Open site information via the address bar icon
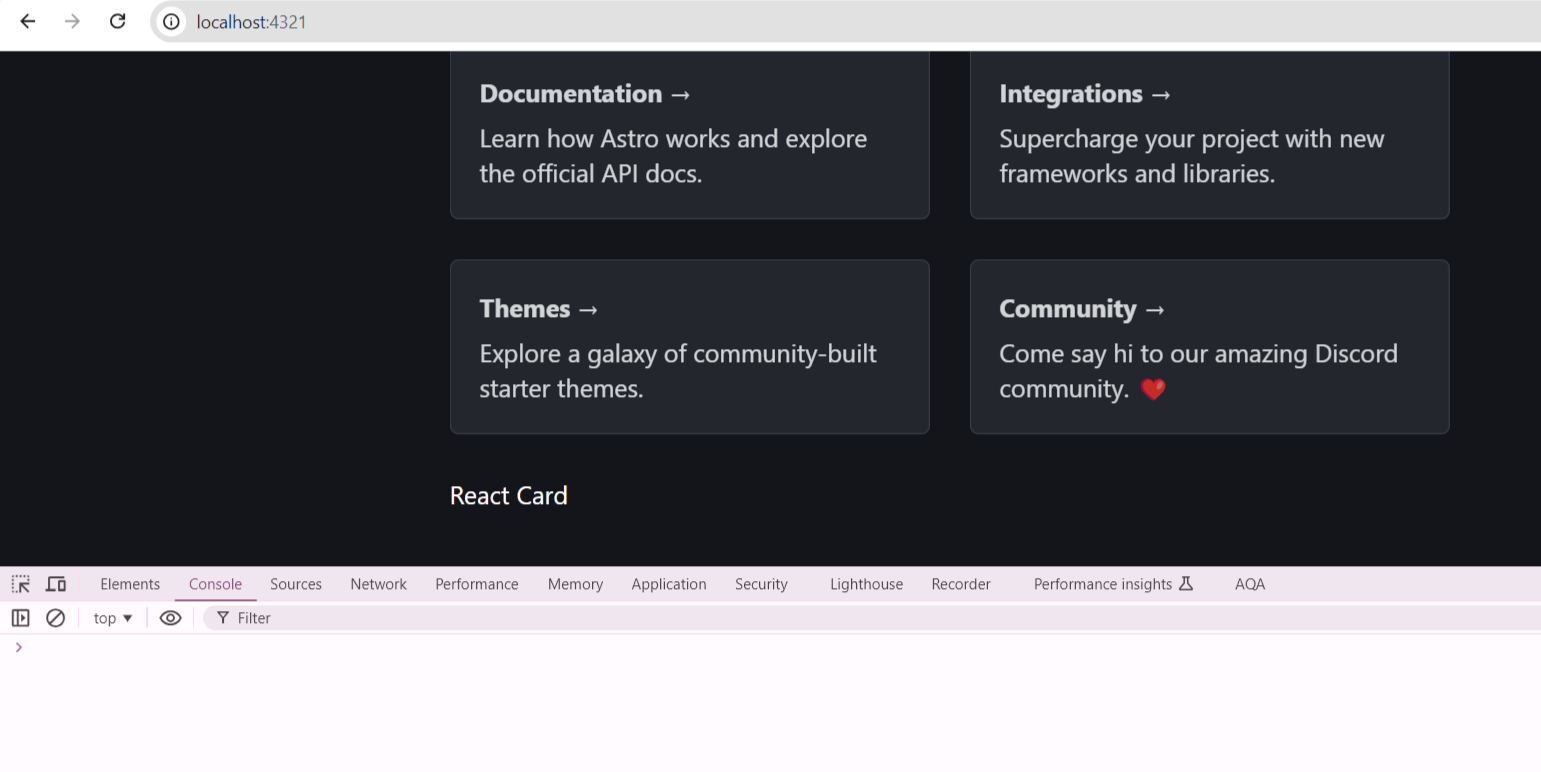 click(x=170, y=21)
